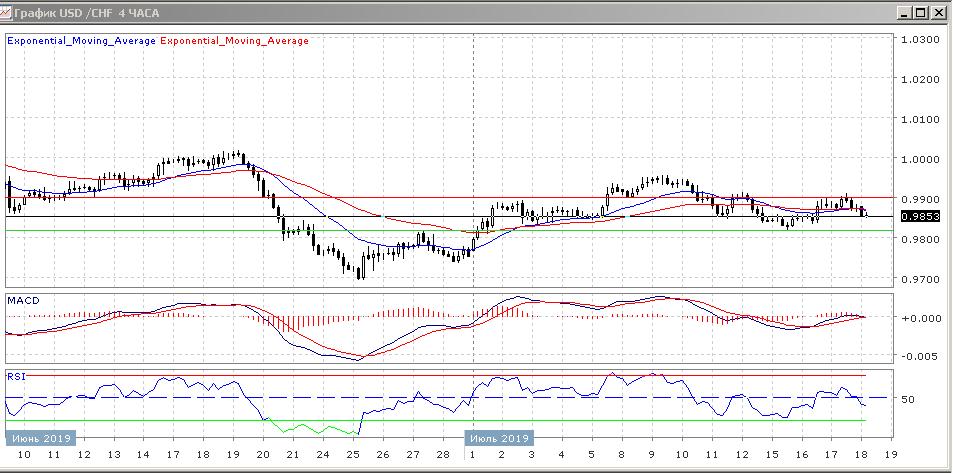The height and width of the screenshot is (473, 953).
Task: Click the MACD +0.000 axis label
Action: coord(920,318)
